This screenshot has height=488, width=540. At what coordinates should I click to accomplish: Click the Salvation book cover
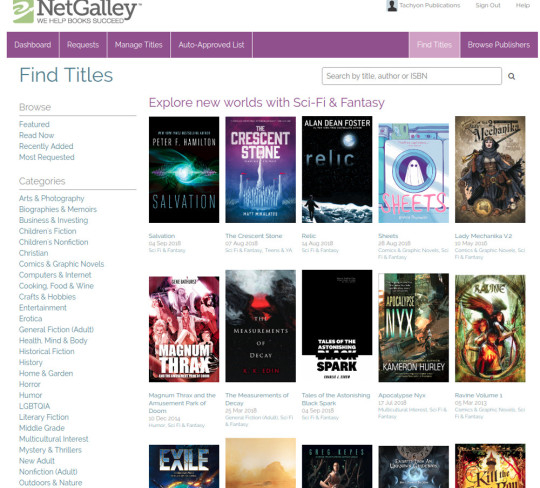184,170
